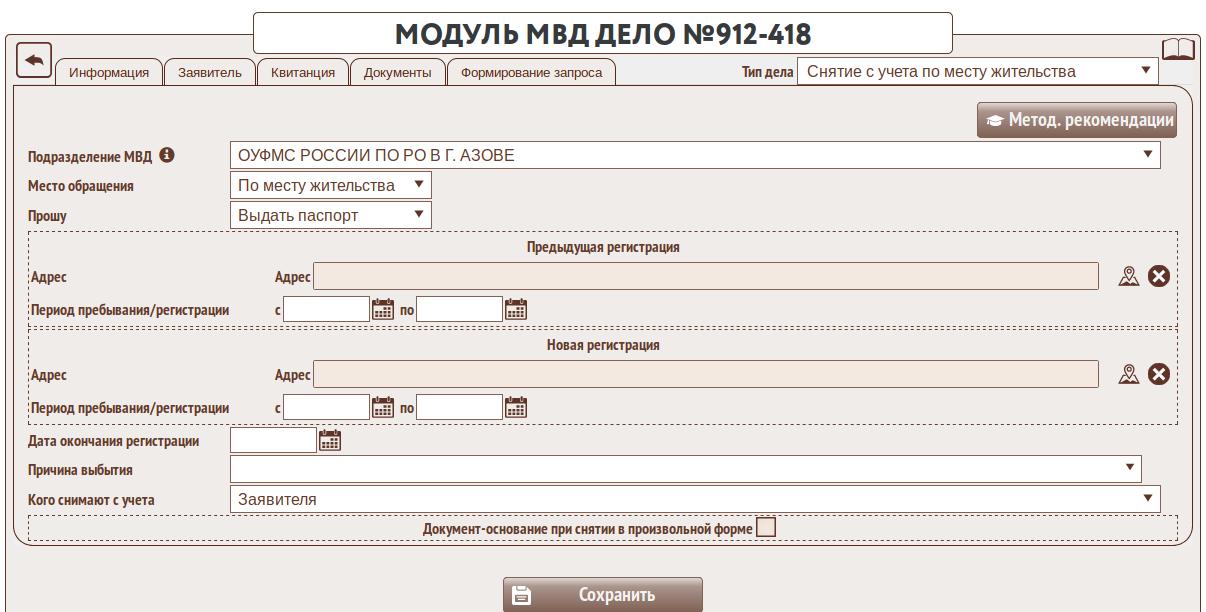Open Метод. рекомендации
The image size is (1206, 612).
1077,120
